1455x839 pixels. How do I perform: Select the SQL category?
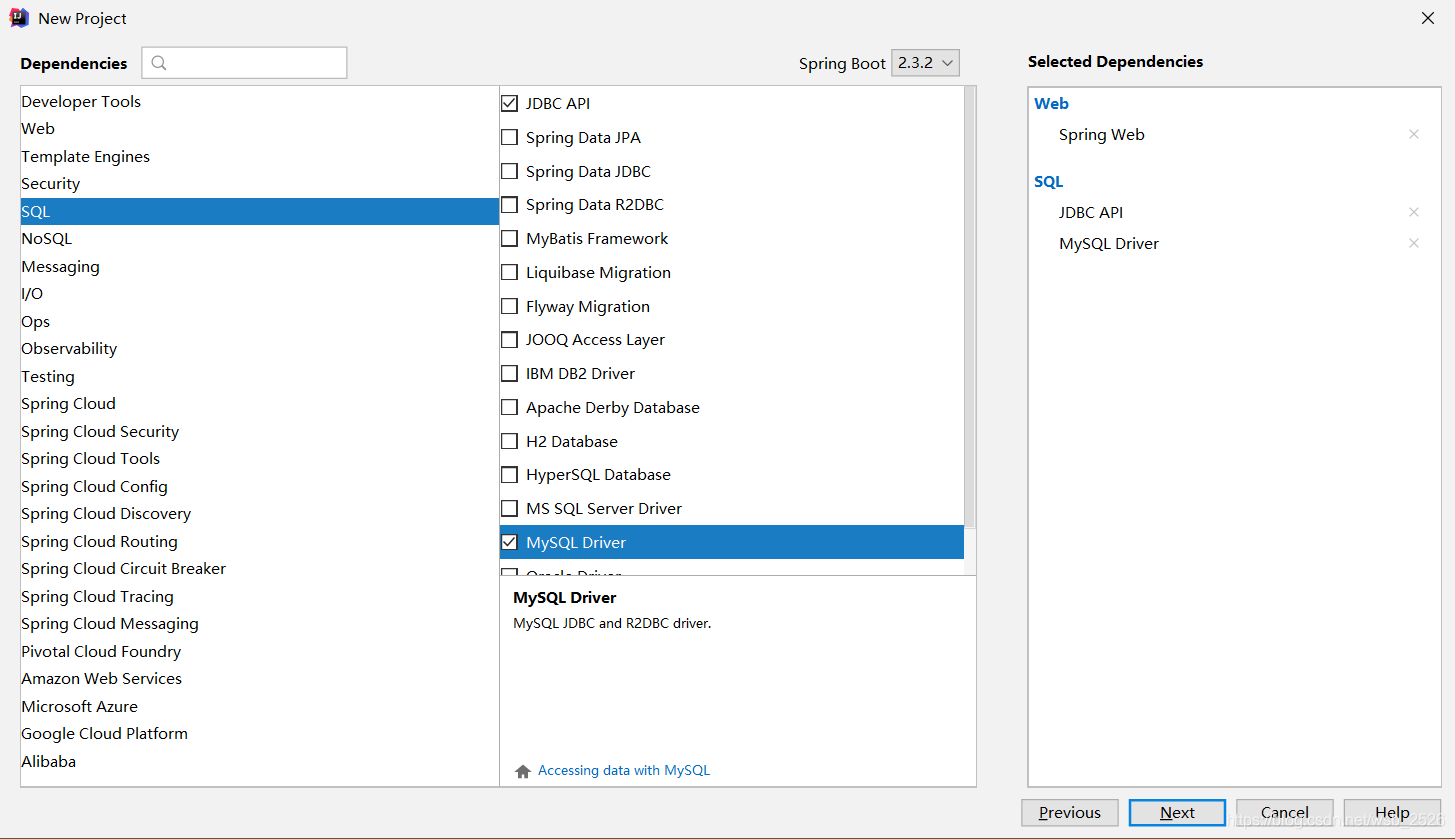[259, 211]
